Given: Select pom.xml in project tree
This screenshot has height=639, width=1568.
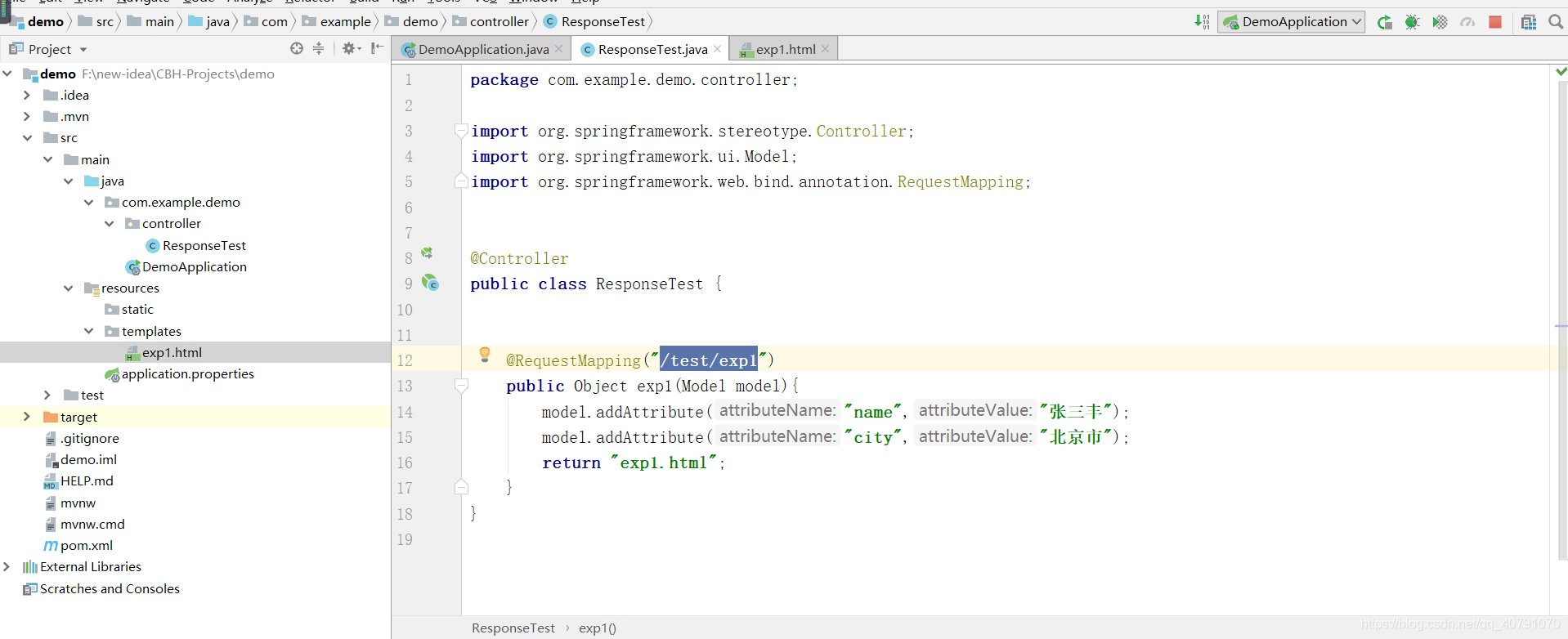Looking at the screenshot, I should [78, 545].
